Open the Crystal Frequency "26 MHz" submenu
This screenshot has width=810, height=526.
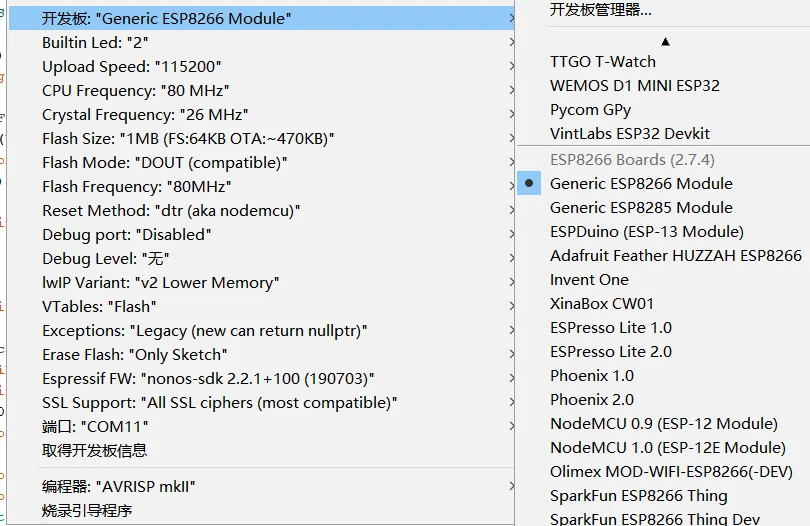tap(261, 115)
